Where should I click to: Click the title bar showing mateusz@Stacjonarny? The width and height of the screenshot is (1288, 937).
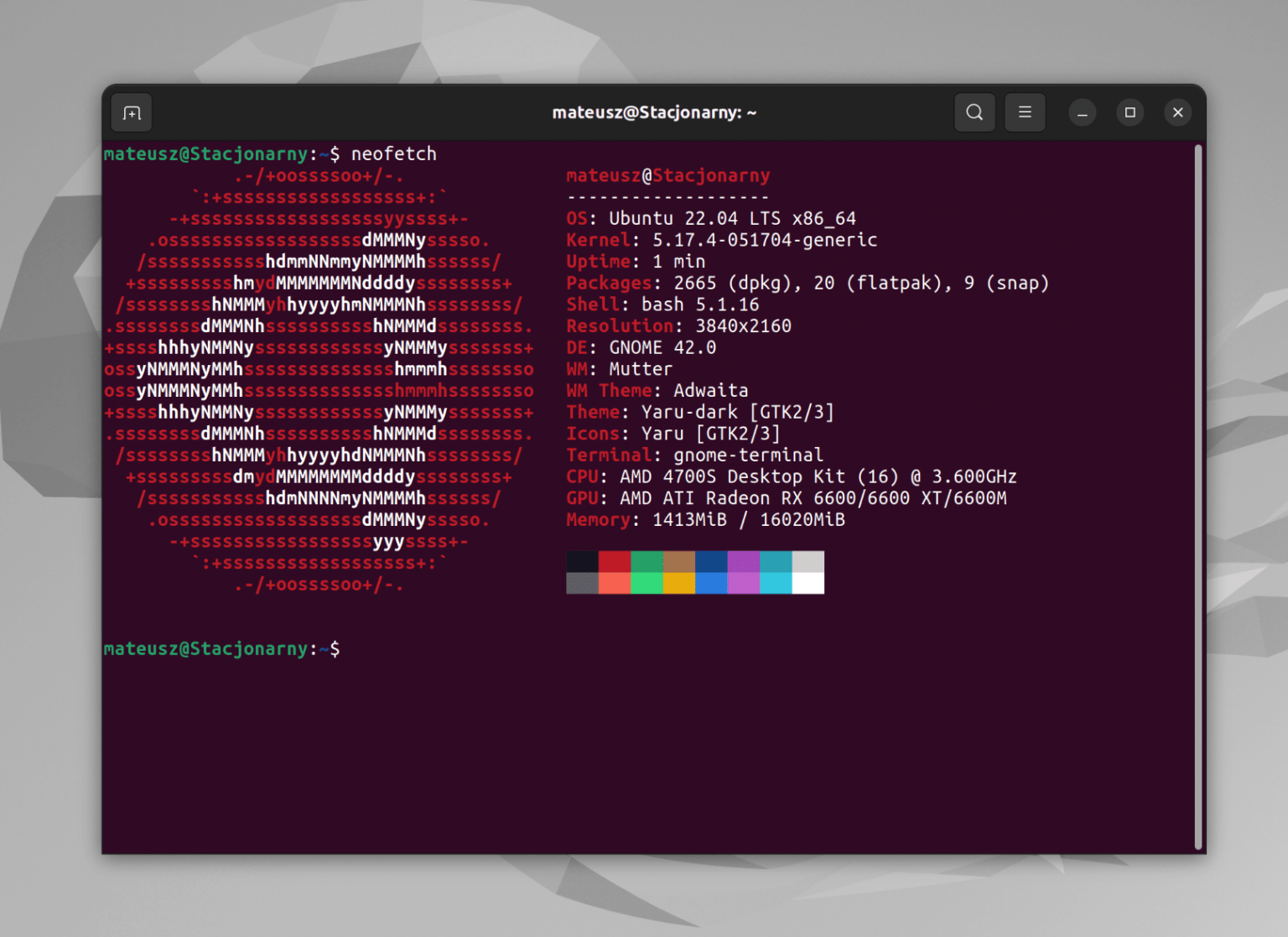click(x=654, y=112)
